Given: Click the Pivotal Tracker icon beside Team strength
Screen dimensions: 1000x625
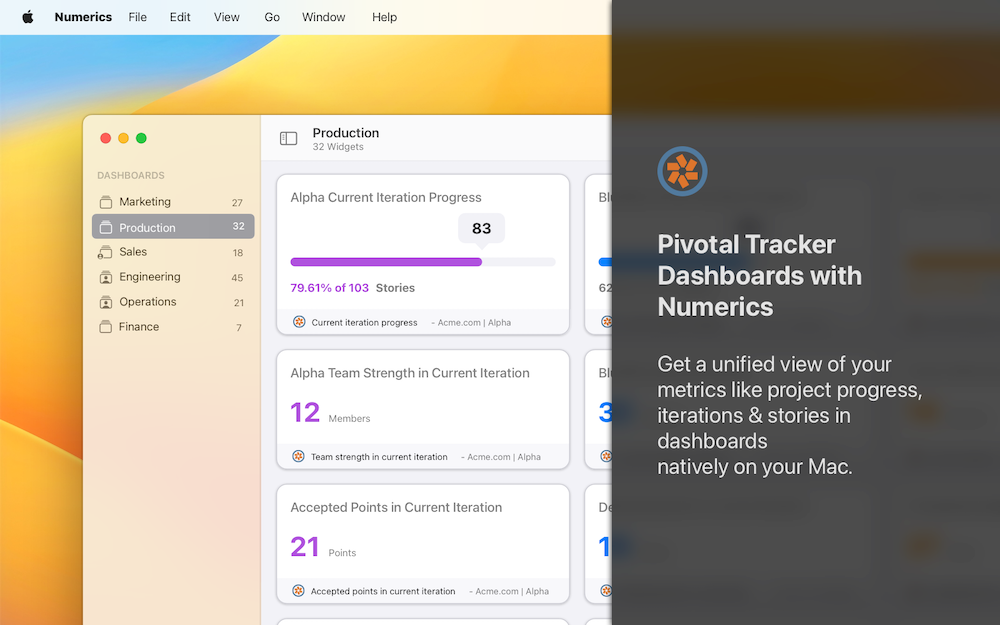Looking at the screenshot, I should [x=298, y=457].
